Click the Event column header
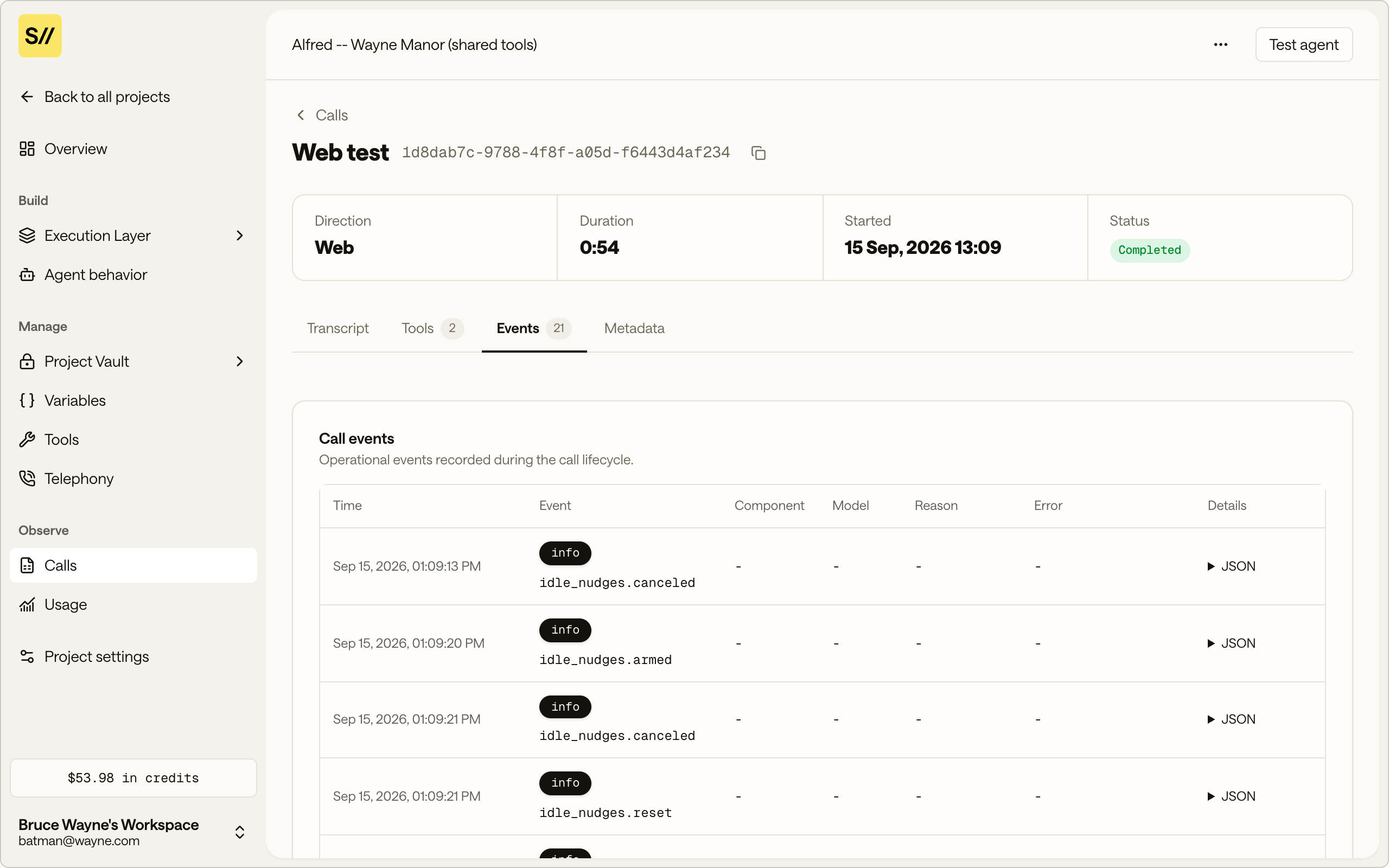 coord(555,505)
